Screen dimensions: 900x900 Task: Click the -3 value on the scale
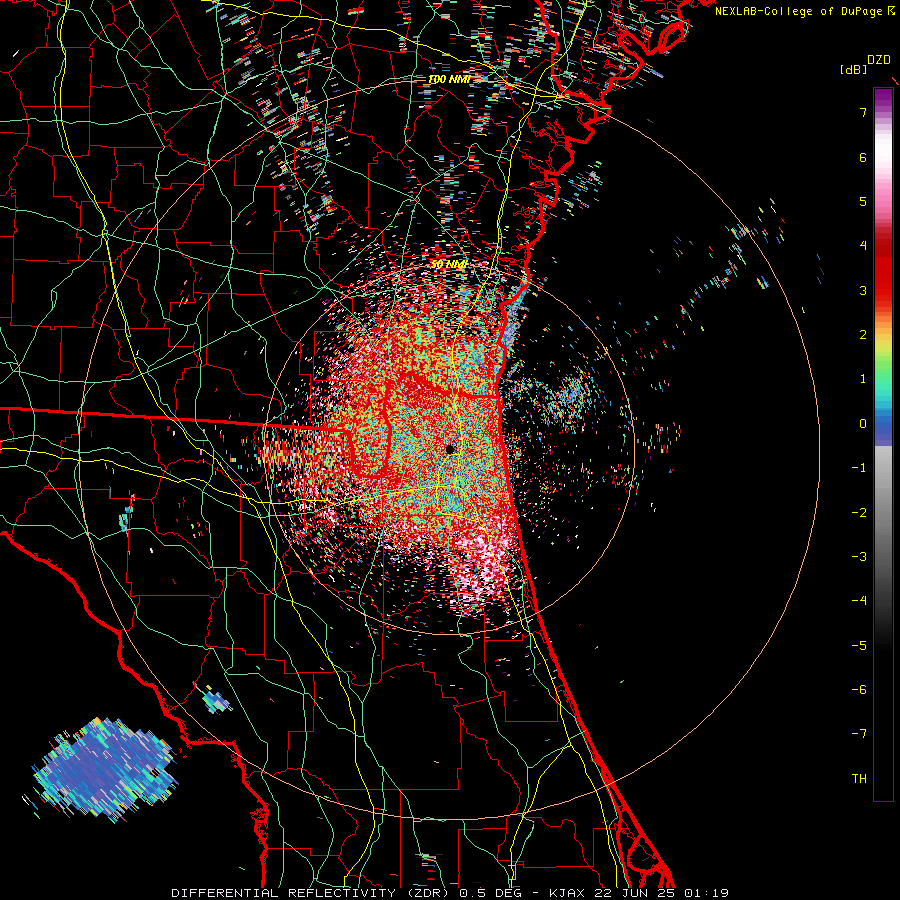pos(859,556)
